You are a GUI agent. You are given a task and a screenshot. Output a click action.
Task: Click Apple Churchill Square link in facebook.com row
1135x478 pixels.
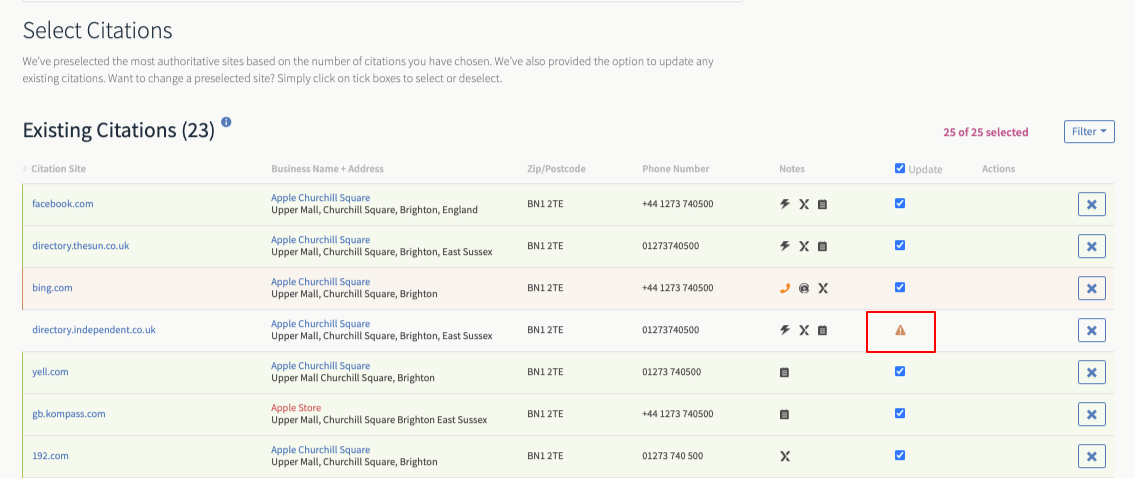coord(321,198)
